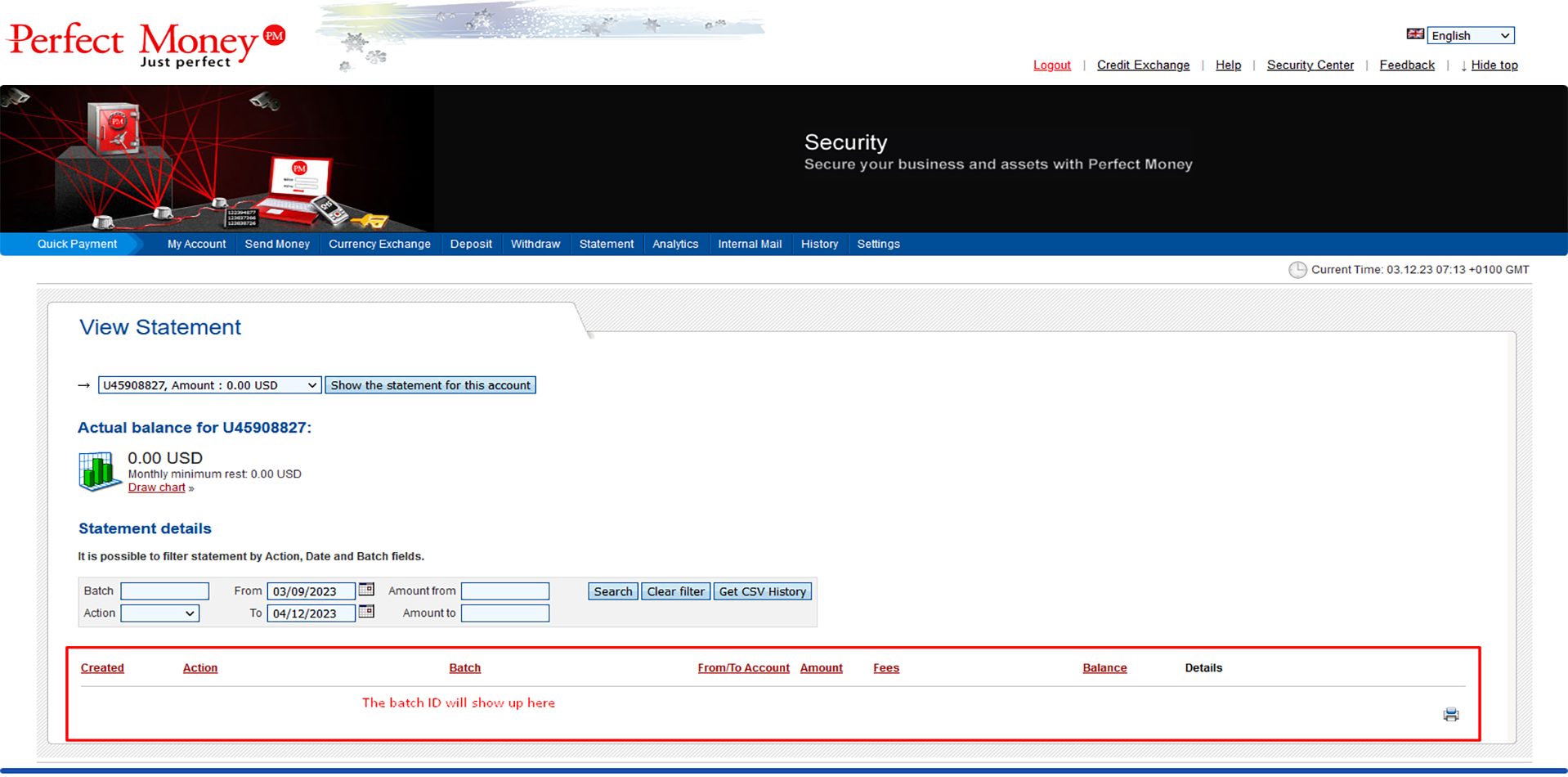Click the Security banner image
The height and width of the screenshot is (777, 1568).
pos(784,159)
